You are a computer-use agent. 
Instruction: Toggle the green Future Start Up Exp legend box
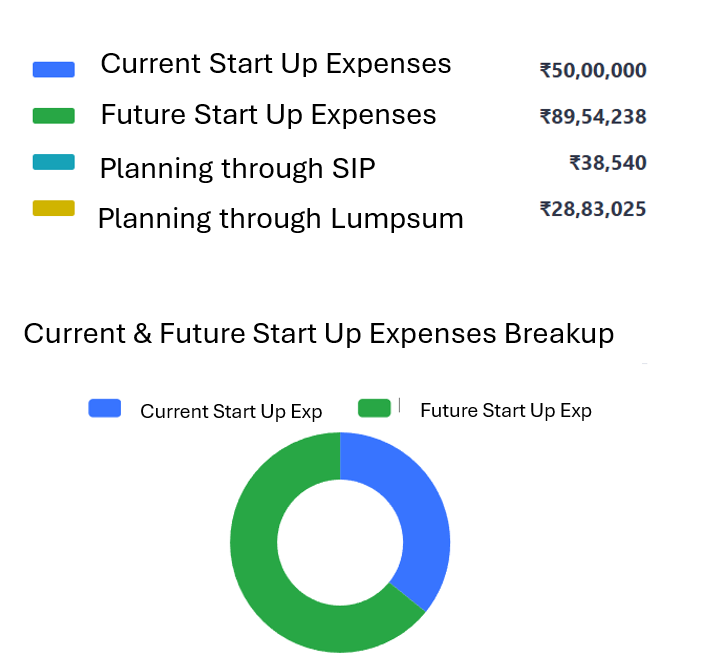(374, 408)
